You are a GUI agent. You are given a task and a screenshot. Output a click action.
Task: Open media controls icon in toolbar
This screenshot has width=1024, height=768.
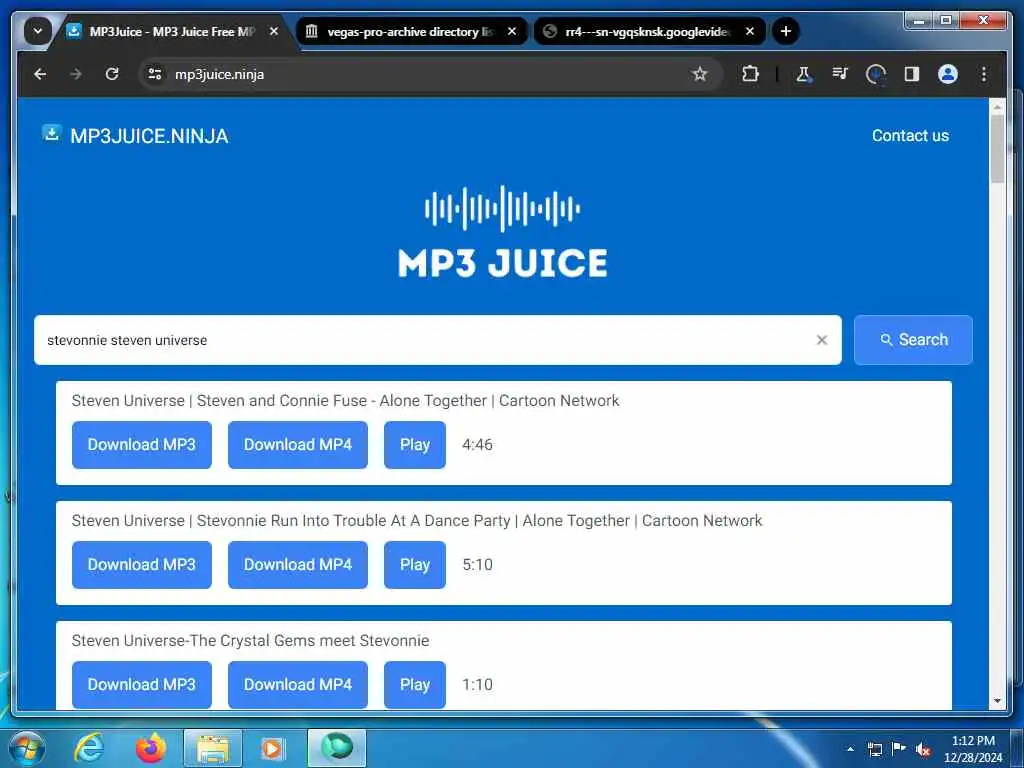tap(840, 74)
